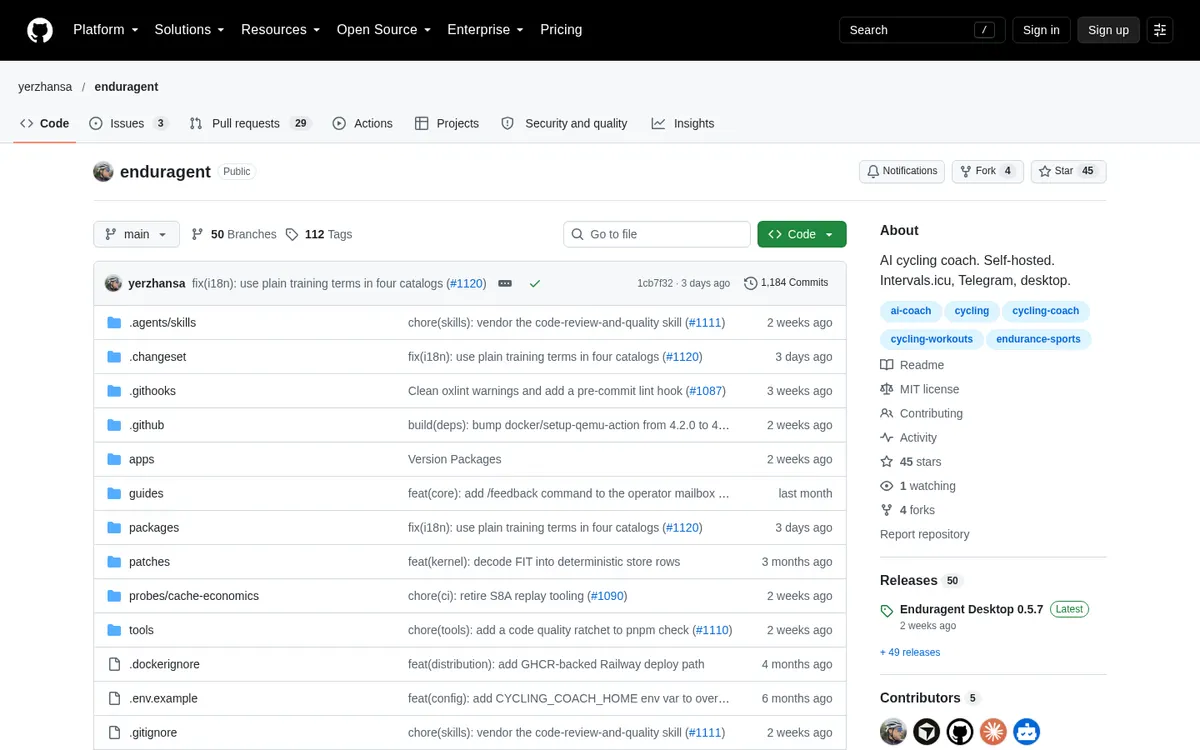Click the Actions play icon
This screenshot has width=1200, height=750.
coord(339,123)
